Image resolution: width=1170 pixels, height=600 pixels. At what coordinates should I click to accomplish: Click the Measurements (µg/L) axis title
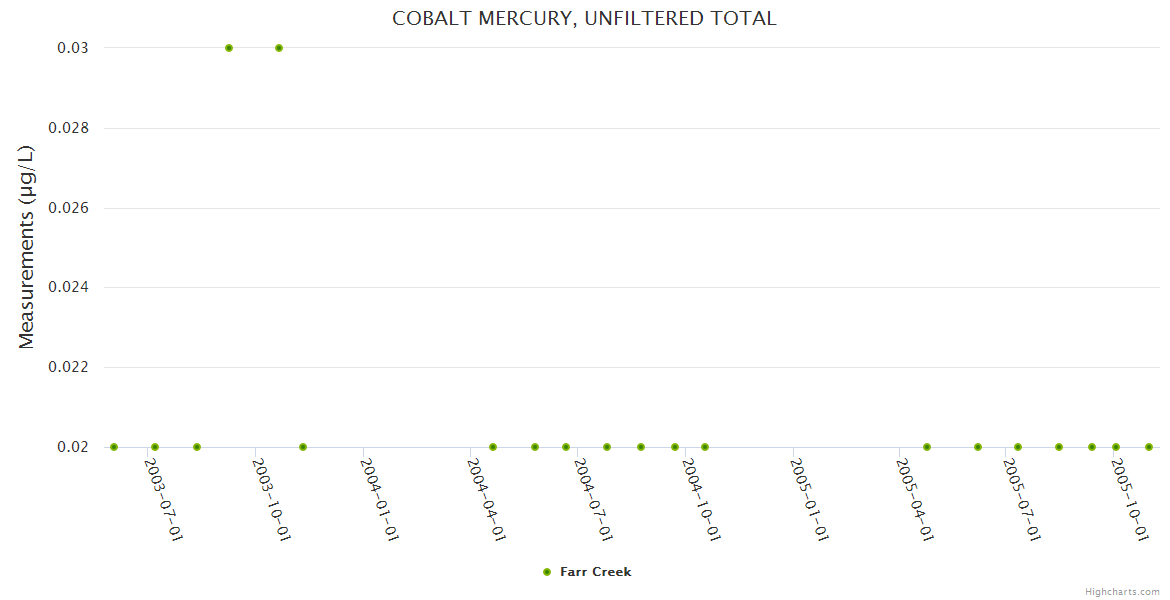(x=27, y=247)
